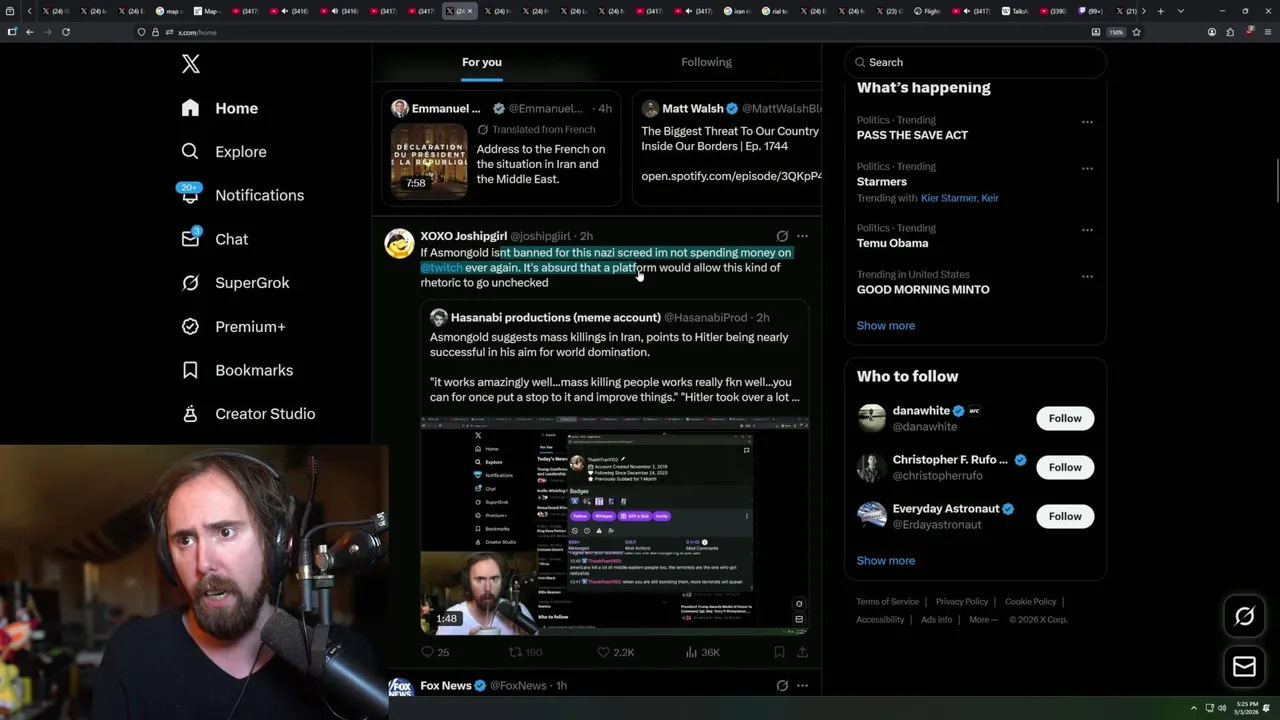Screen dimensions: 1280x720
Task: Open Home in the sidebar
Action: click(220, 108)
